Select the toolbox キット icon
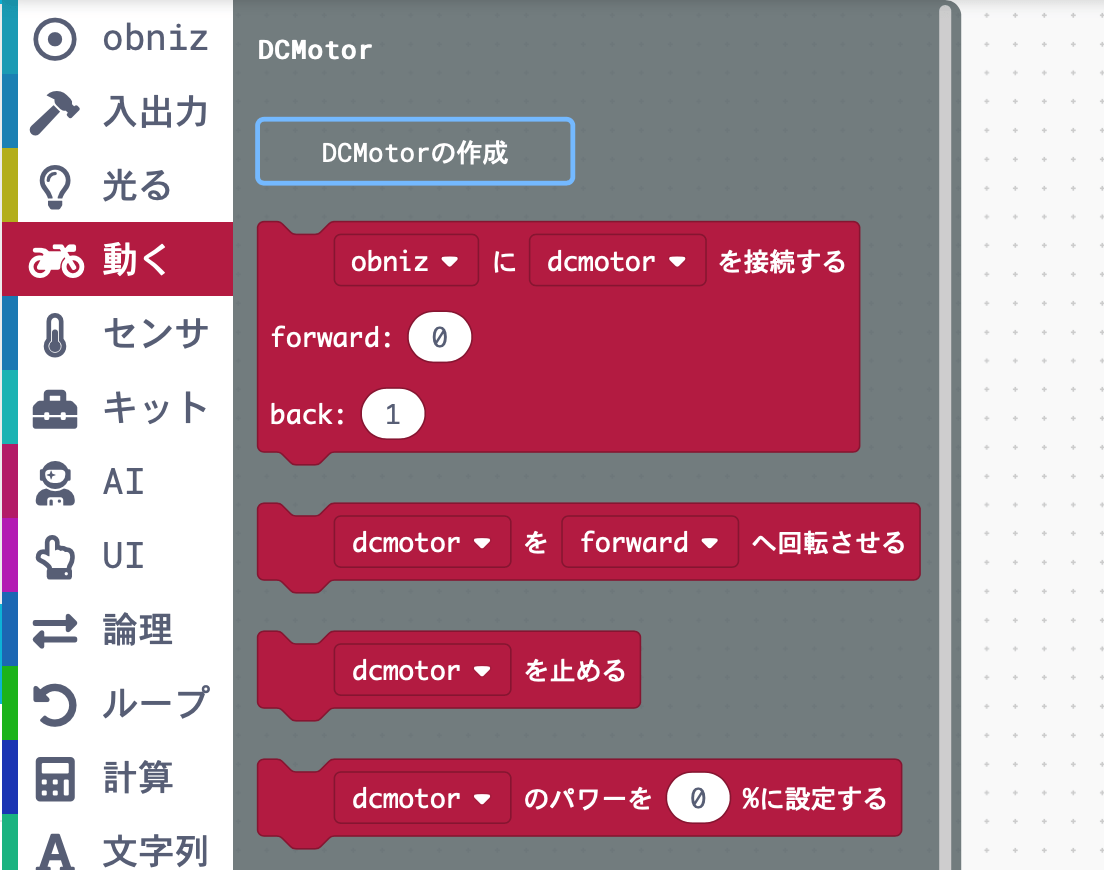Screen dimensions: 1104x870 (55, 408)
